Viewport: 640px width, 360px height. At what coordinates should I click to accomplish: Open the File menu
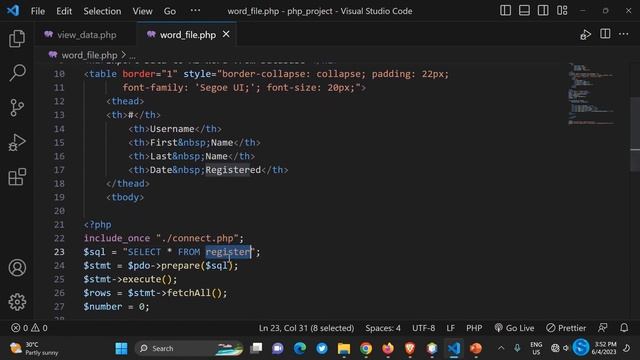coord(38,11)
